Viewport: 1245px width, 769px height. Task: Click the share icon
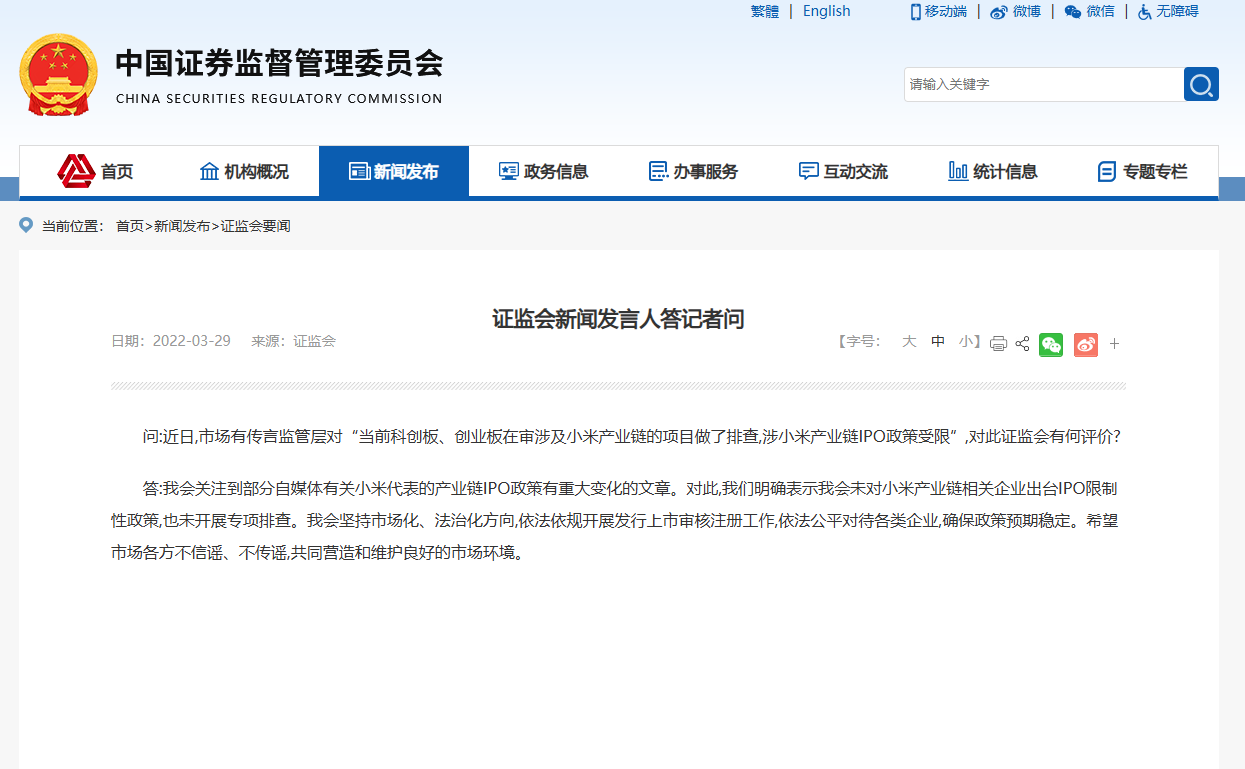click(x=1022, y=344)
